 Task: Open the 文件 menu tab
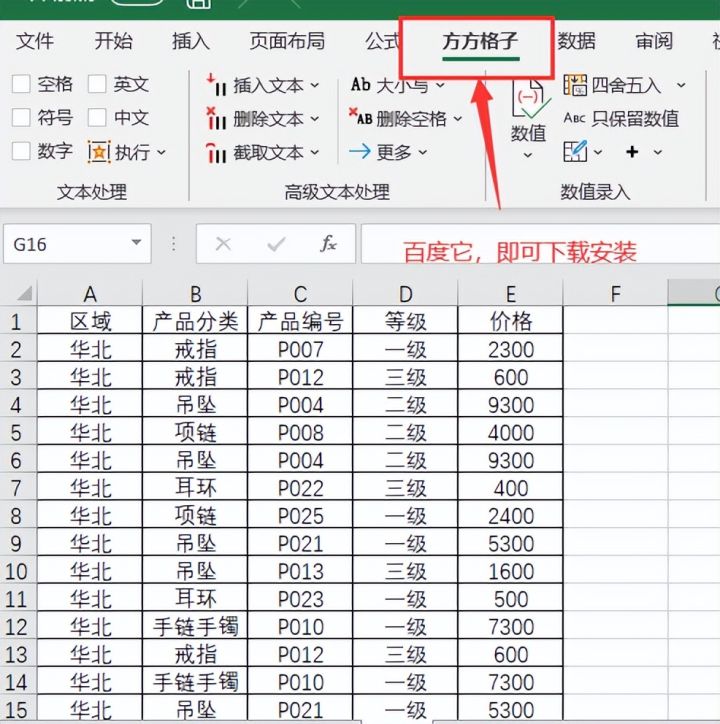point(35,42)
